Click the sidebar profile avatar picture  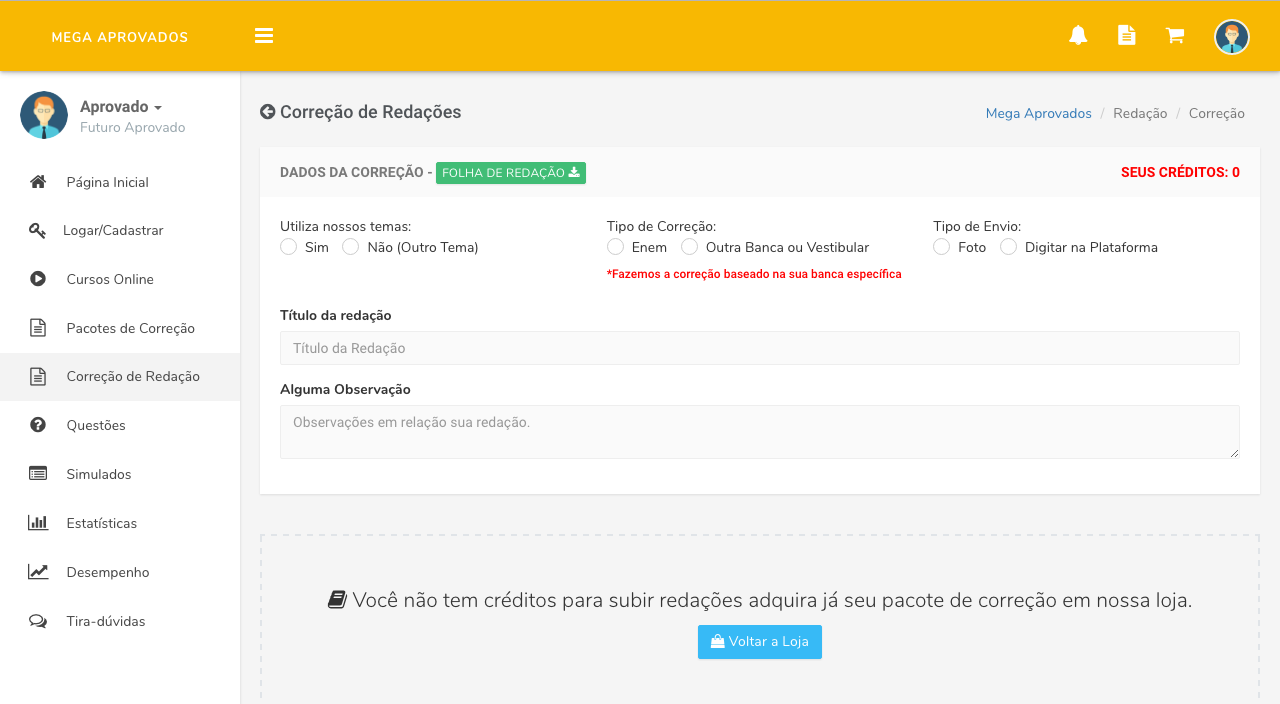(44, 115)
